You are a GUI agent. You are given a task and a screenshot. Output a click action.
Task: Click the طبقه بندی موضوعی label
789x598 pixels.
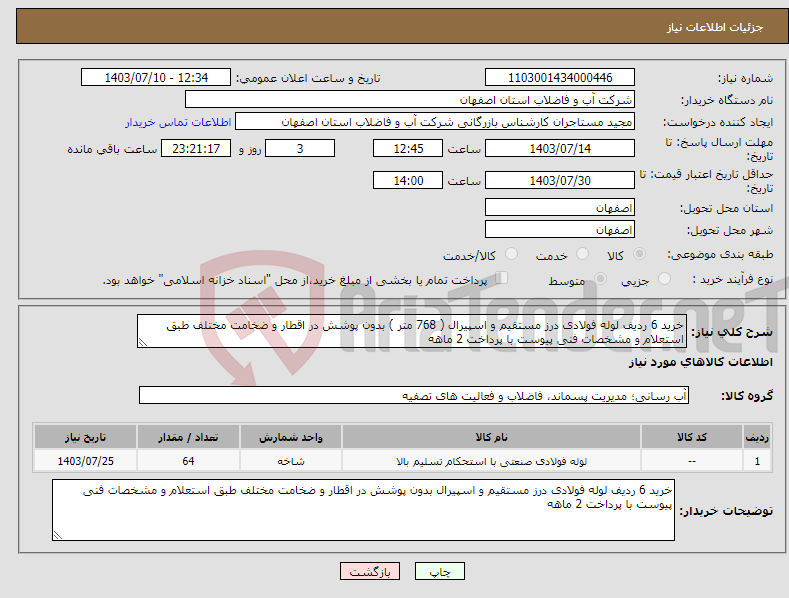[x=720, y=254]
